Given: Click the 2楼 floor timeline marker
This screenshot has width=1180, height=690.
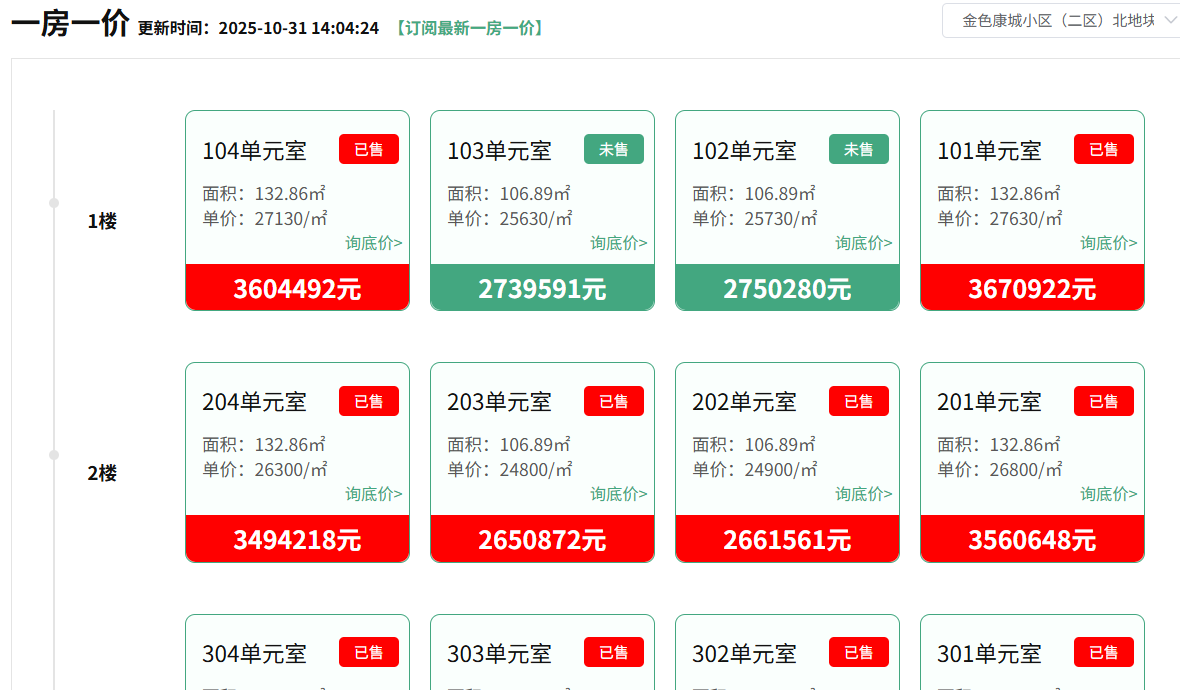Looking at the screenshot, I should 54,455.
